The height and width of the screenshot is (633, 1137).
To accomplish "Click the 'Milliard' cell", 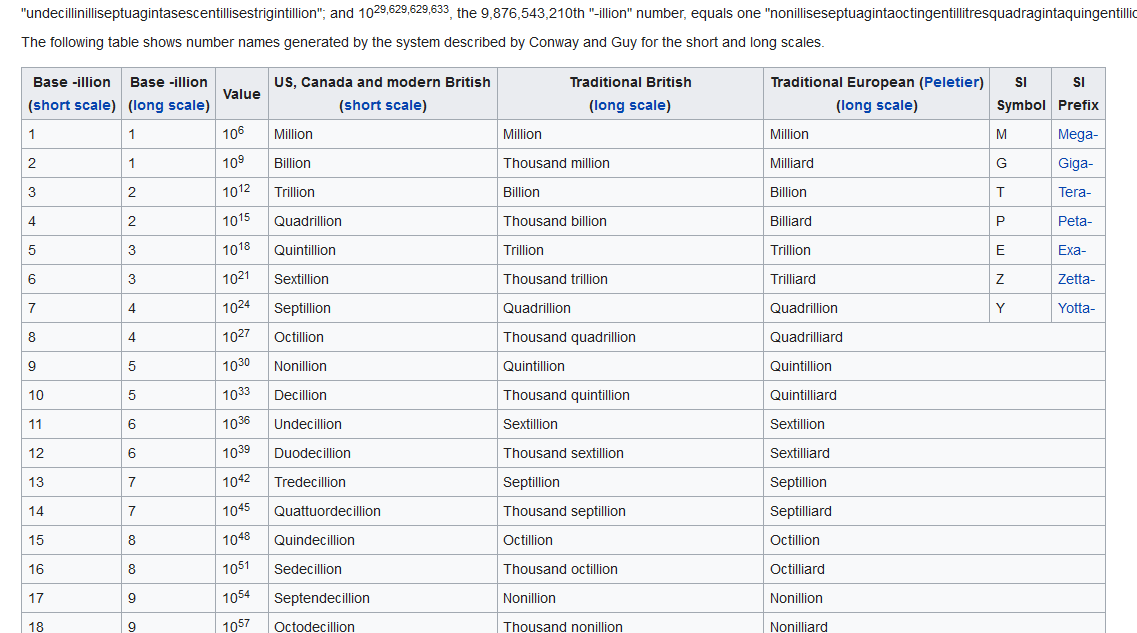I will 877,163.
